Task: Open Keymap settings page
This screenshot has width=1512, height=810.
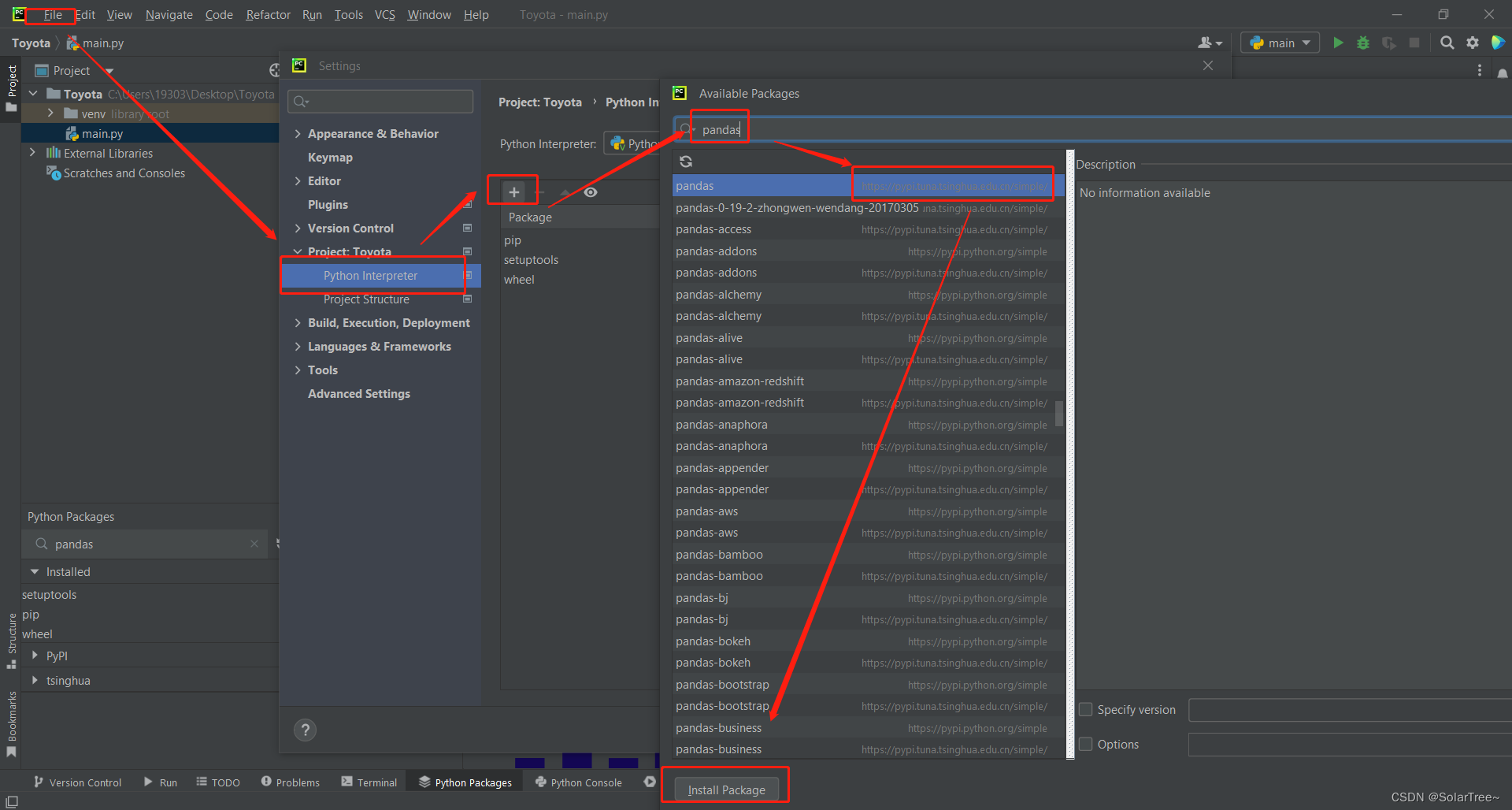Action: (x=330, y=158)
